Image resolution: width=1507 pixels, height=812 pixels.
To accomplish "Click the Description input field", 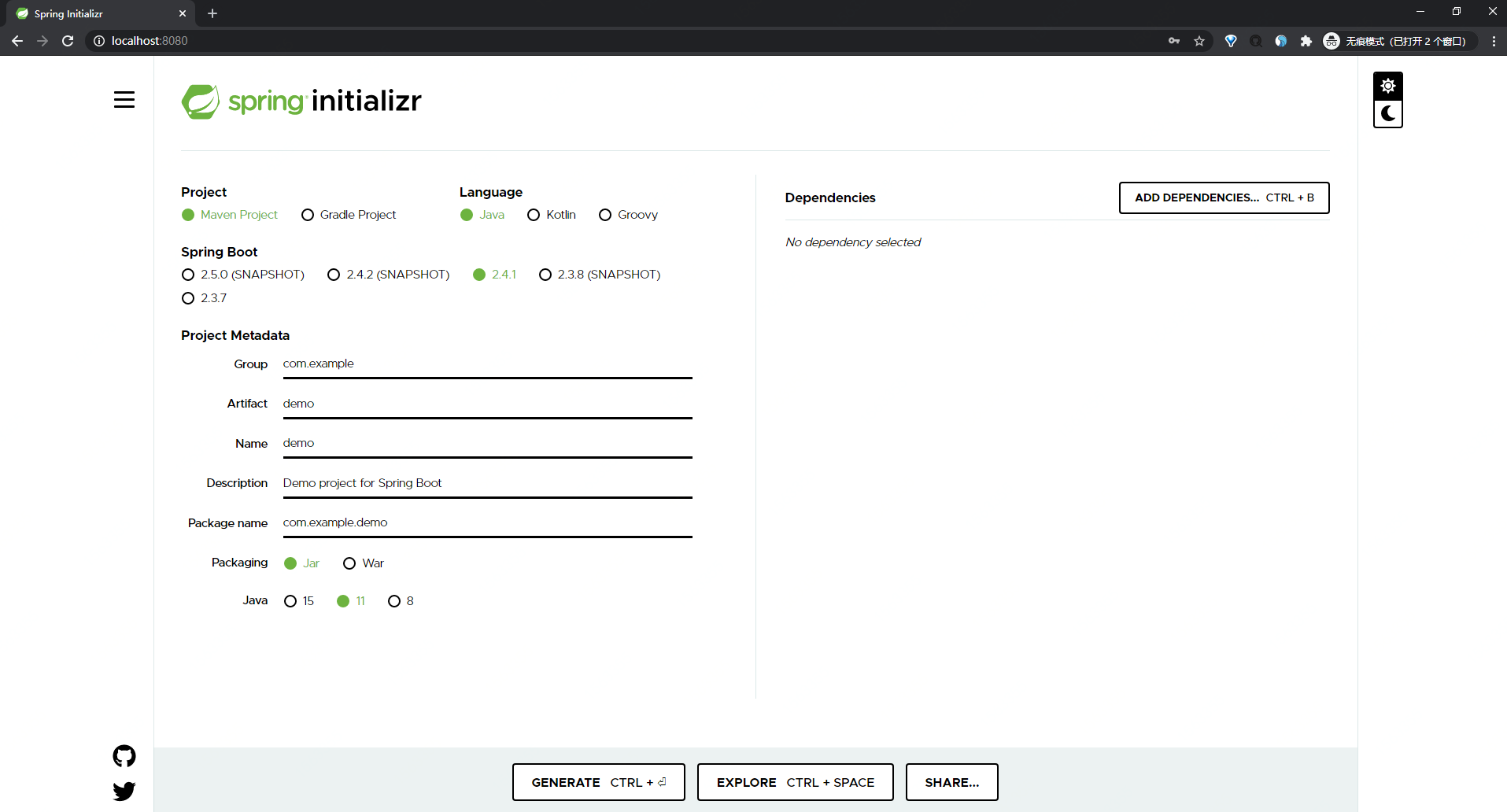I will click(x=488, y=483).
